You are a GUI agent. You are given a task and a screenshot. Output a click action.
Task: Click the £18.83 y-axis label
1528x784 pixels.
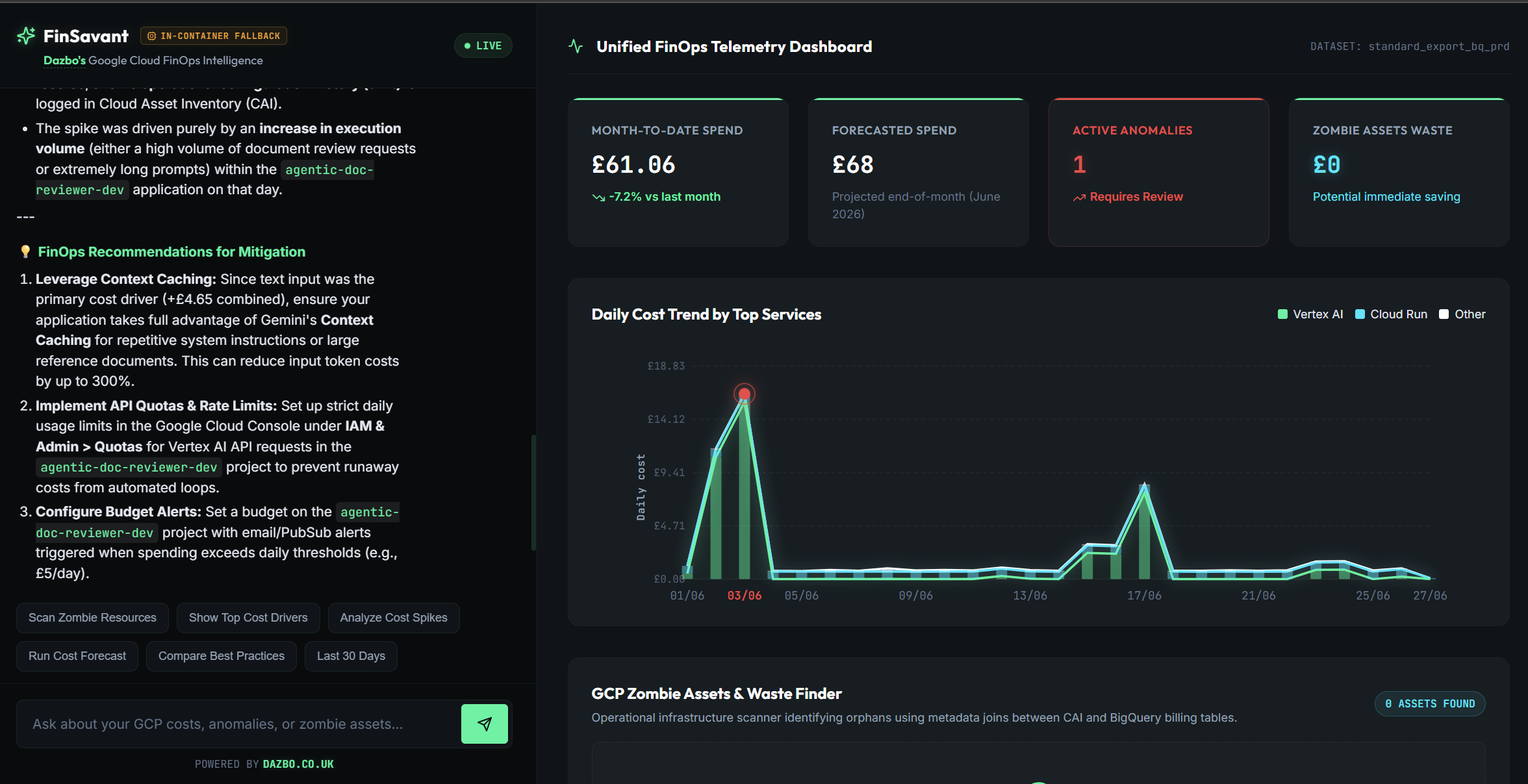[x=666, y=366]
